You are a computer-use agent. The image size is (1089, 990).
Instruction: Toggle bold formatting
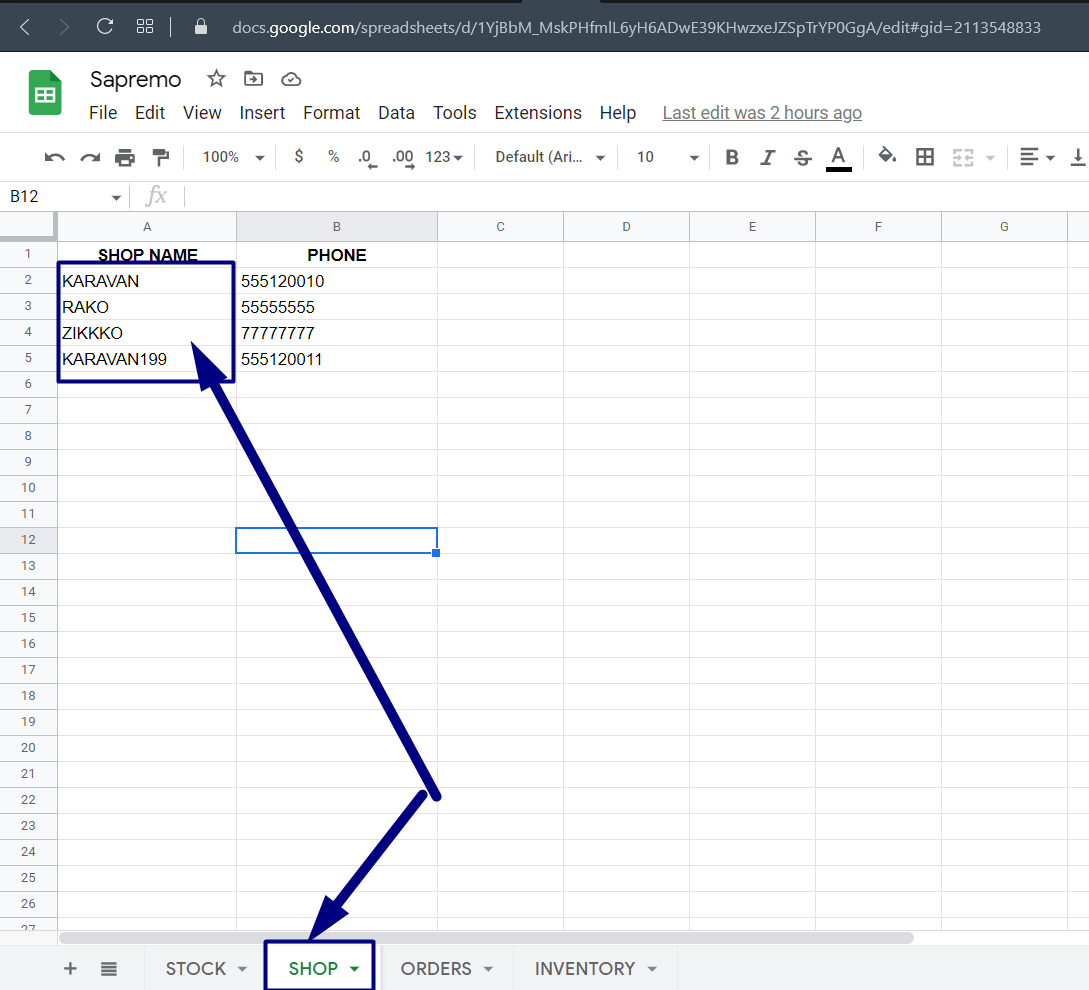coord(732,157)
